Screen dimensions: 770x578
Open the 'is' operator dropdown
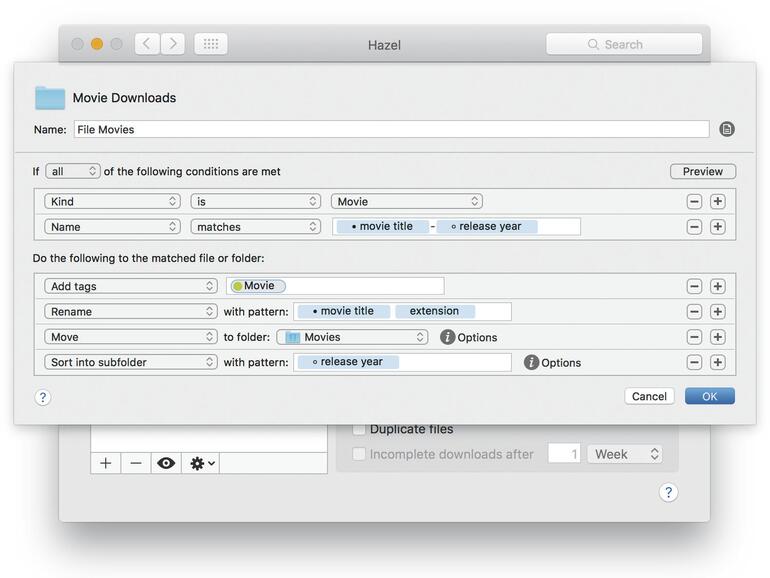tap(255, 201)
